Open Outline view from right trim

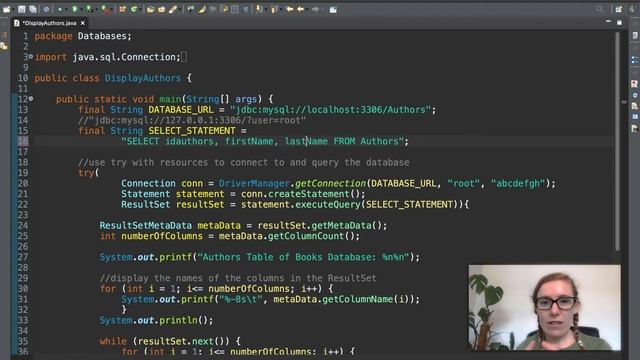(x=635, y=60)
